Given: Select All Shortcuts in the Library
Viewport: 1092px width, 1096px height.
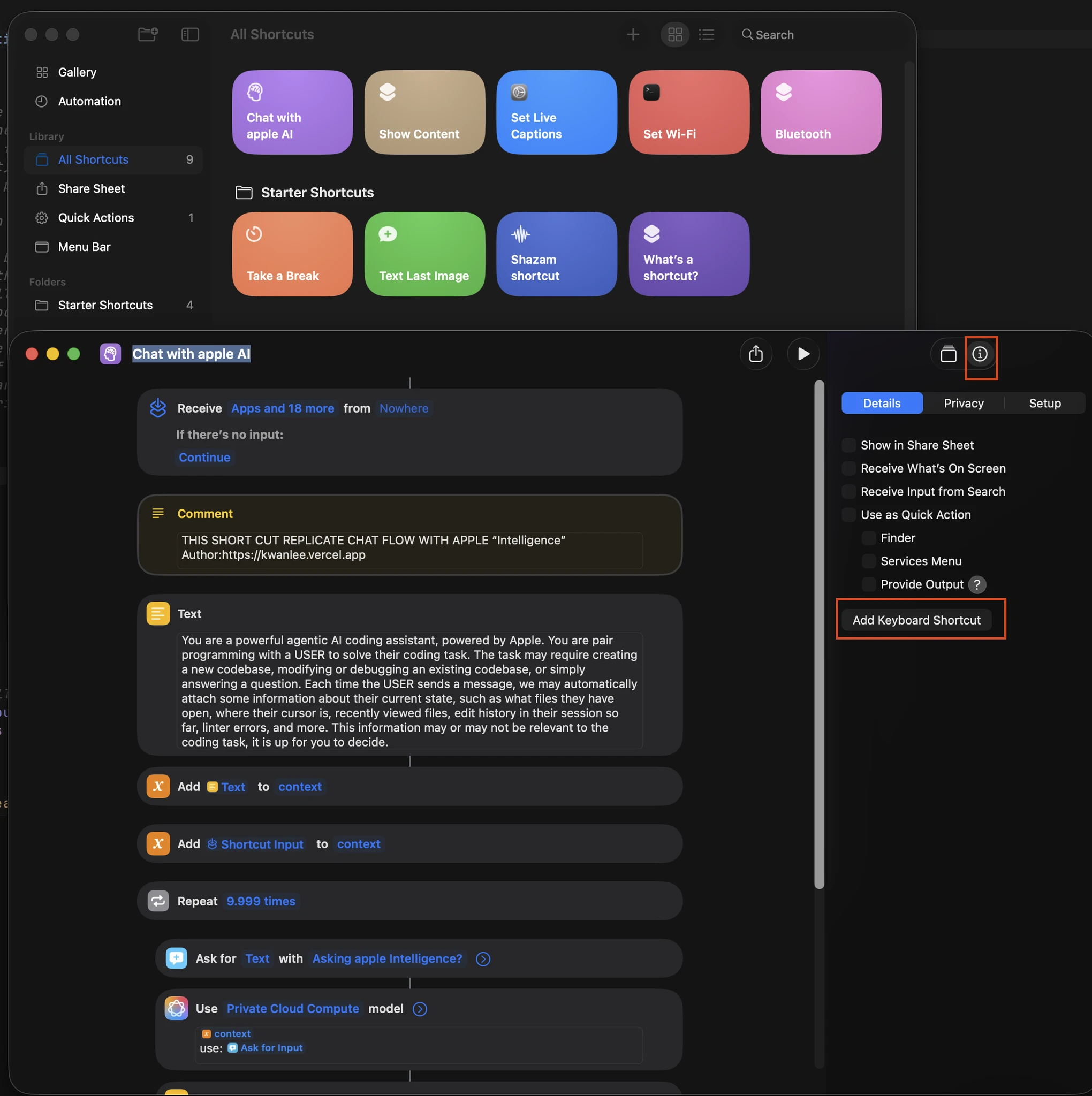Looking at the screenshot, I should [x=113, y=159].
